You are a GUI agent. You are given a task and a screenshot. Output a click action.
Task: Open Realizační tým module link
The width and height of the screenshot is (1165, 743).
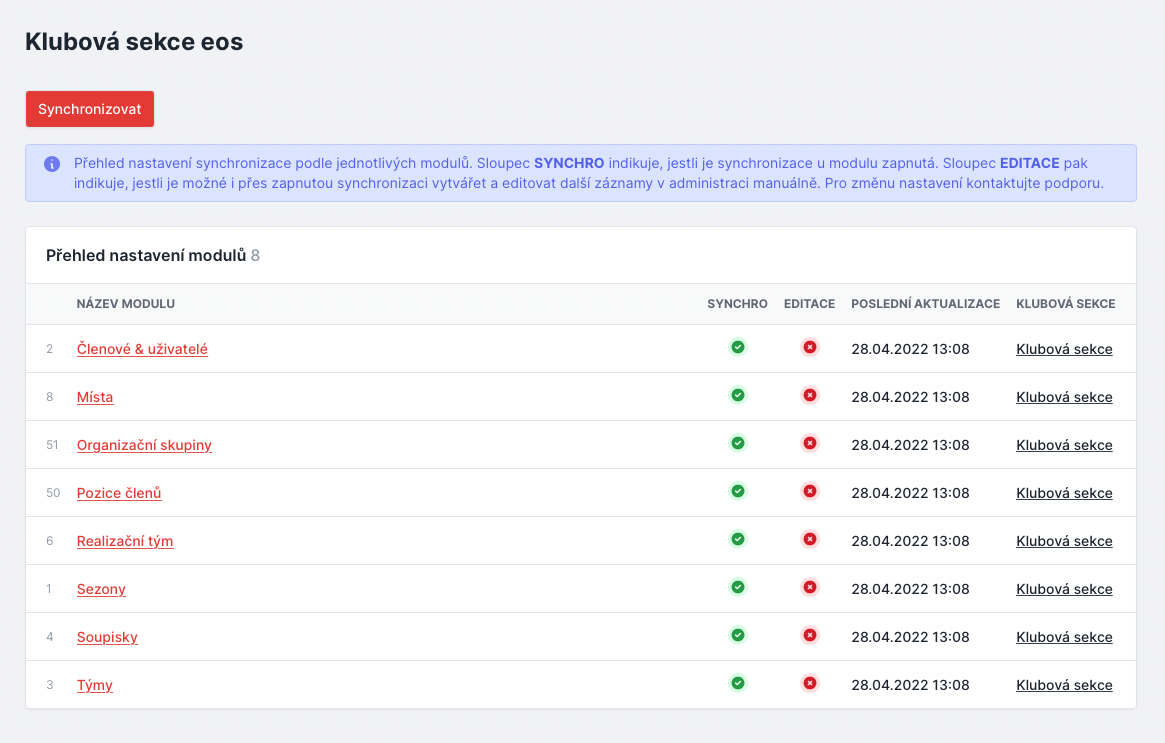coord(125,541)
